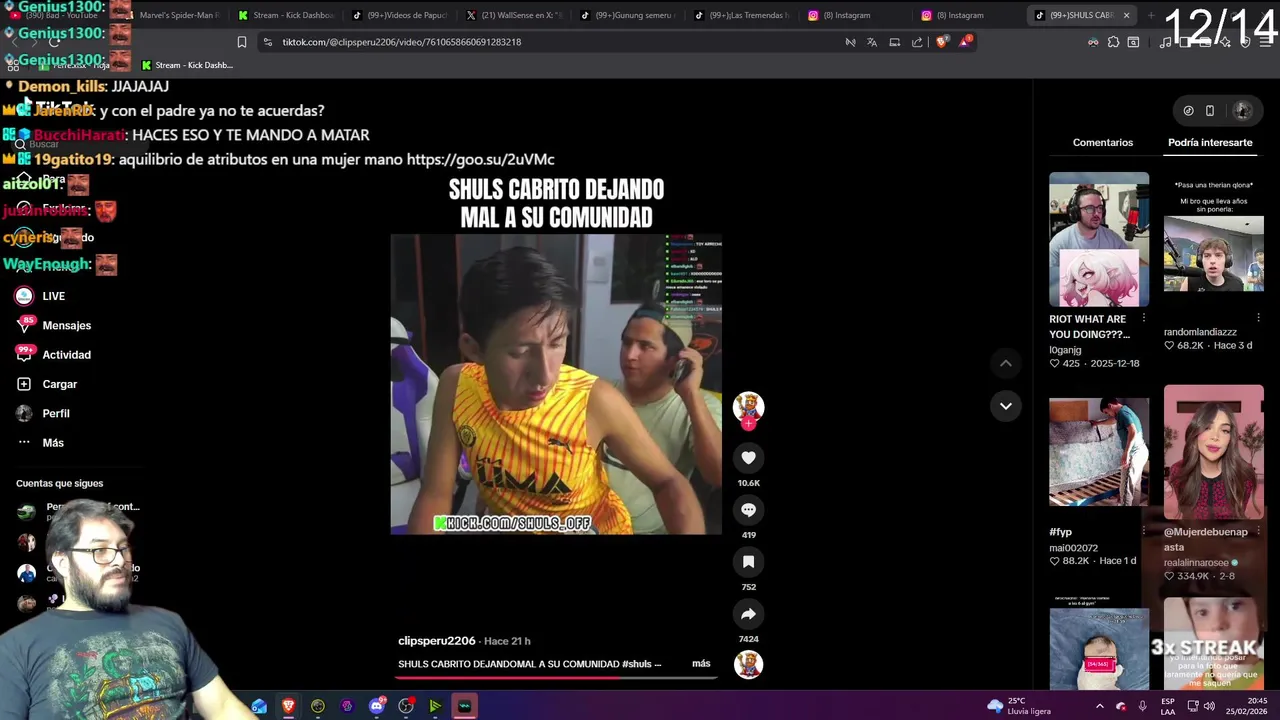Pause the SHULS CABRITO video player
Screen dimensions: 1280x720
556,384
